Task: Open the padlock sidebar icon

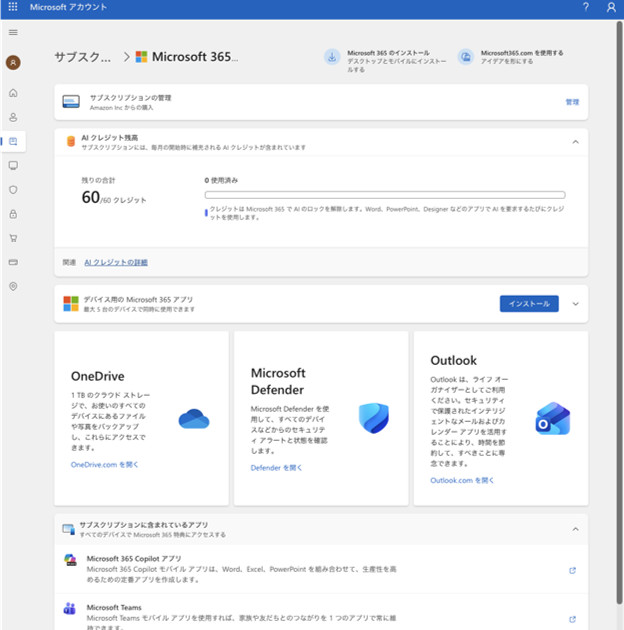Action: (x=13, y=214)
